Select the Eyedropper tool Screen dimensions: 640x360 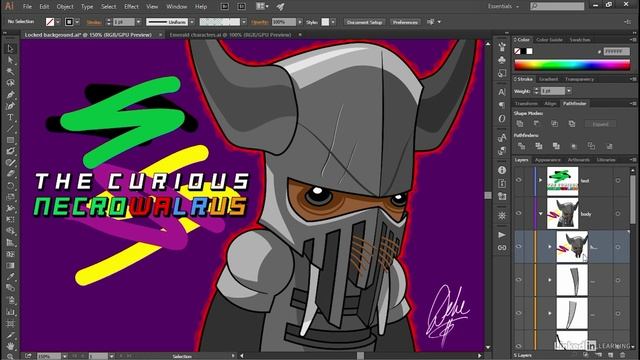point(10,276)
